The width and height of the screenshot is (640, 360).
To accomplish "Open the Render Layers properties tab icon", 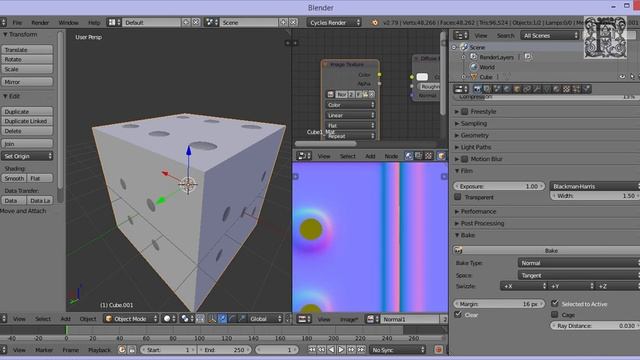I will coord(487,89).
